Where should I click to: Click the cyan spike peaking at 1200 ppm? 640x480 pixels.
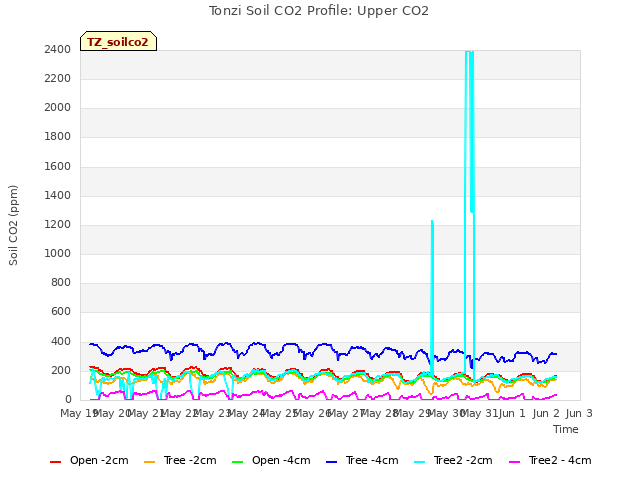pos(432,298)
